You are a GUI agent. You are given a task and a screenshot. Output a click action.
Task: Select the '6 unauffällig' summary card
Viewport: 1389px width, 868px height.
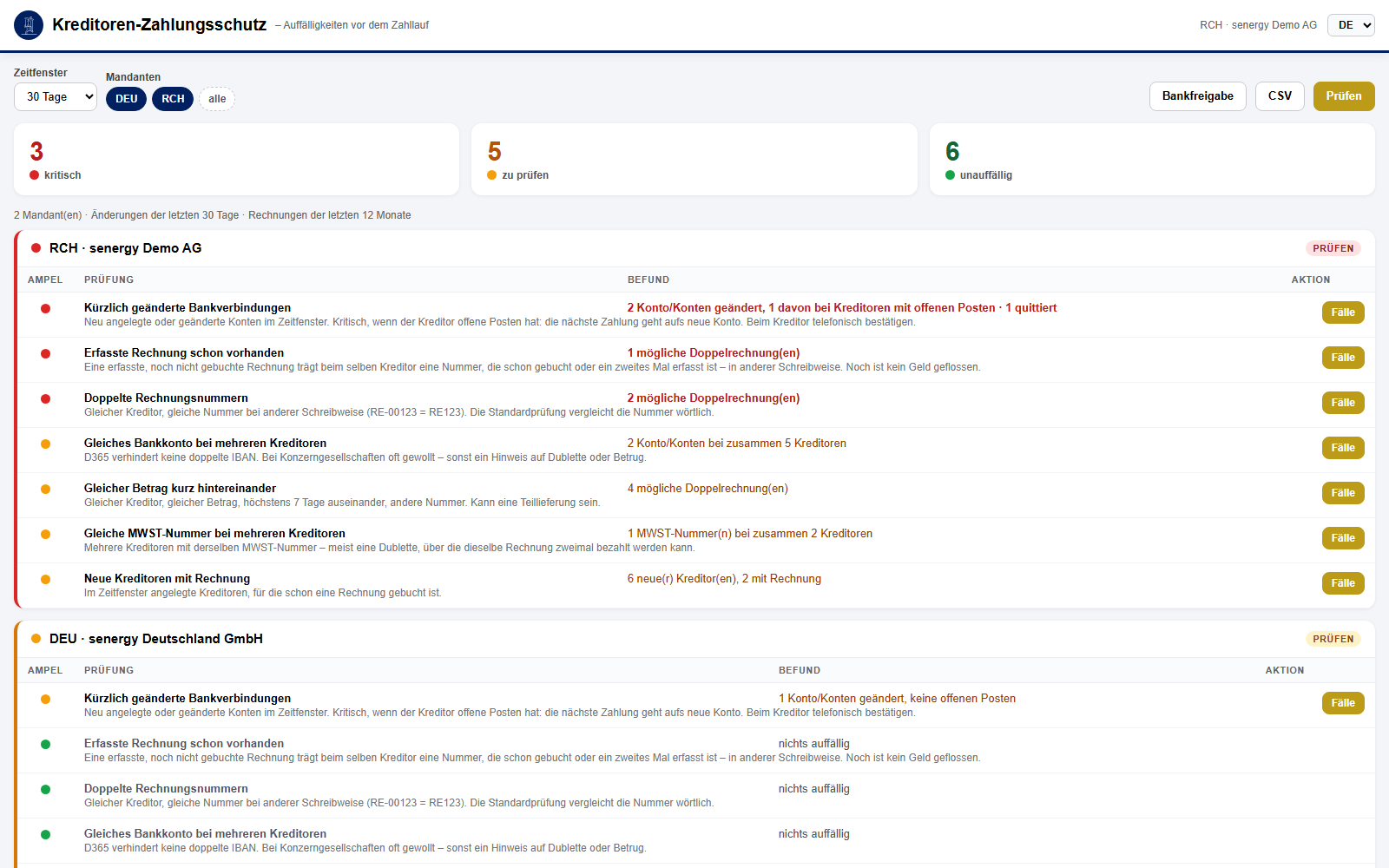[x=1152, y=160]
